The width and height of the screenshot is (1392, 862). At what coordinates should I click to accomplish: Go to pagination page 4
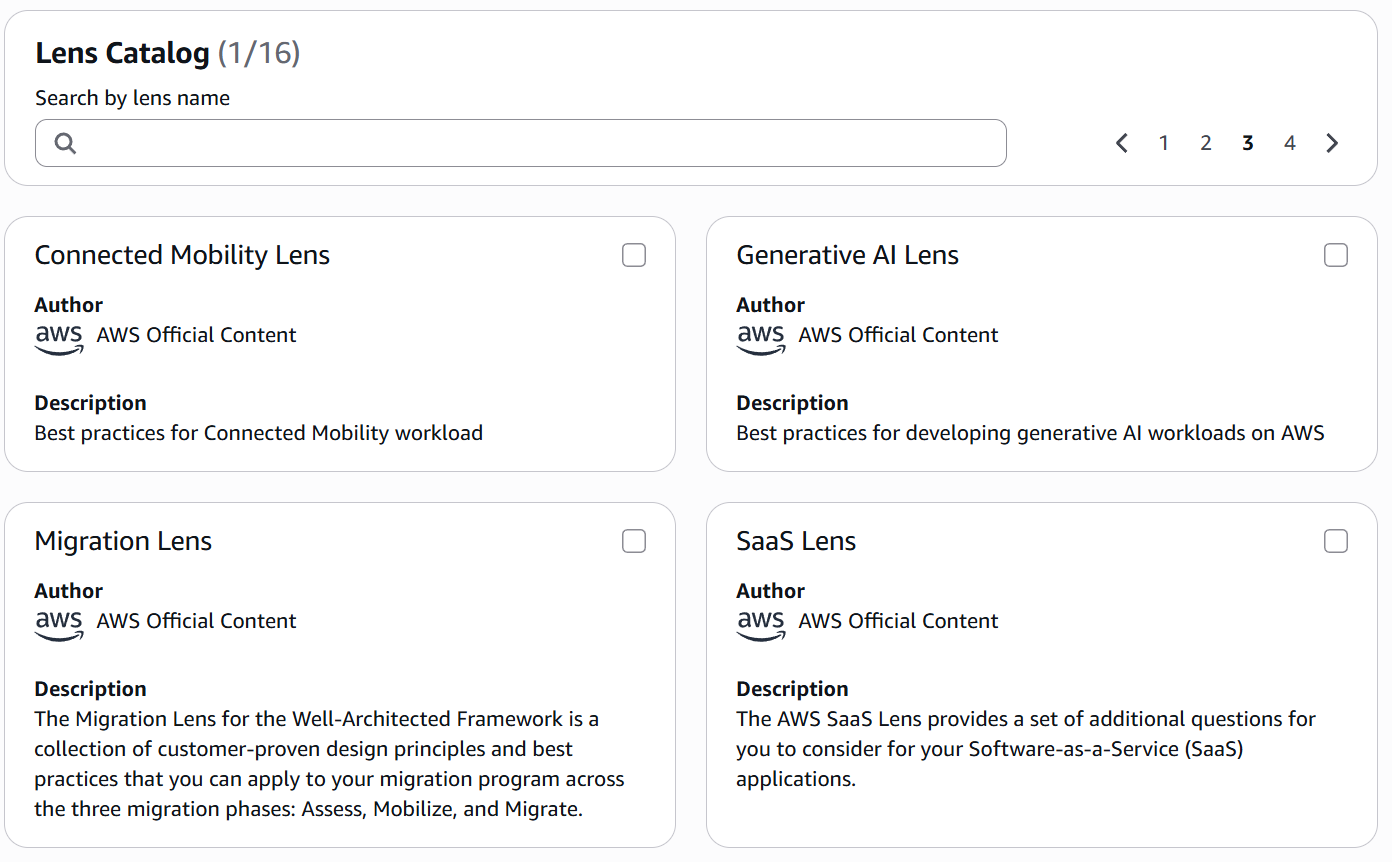pyautogui.click(x=1289, y=143)
